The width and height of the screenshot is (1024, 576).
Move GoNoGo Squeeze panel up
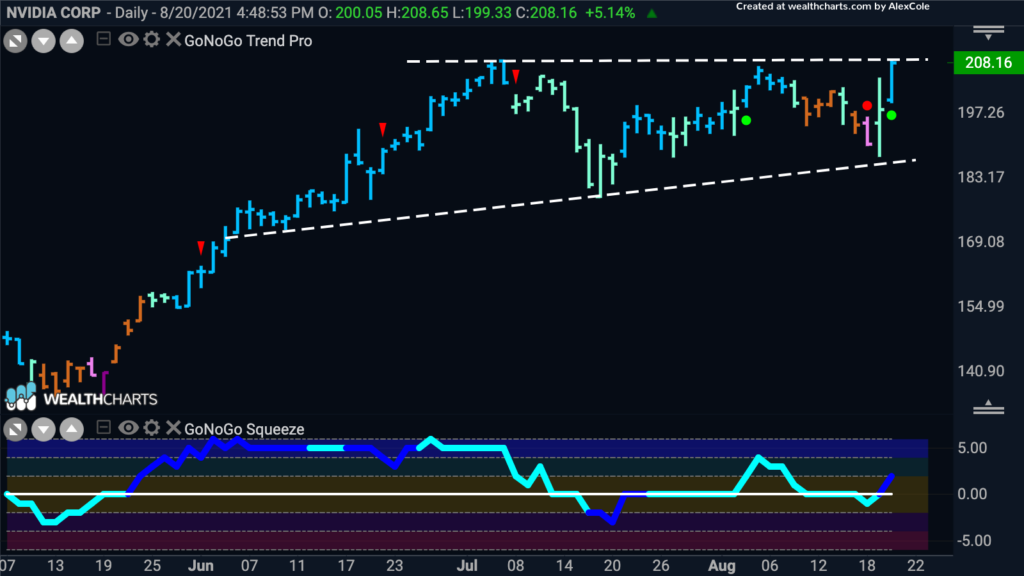point(72,430)
